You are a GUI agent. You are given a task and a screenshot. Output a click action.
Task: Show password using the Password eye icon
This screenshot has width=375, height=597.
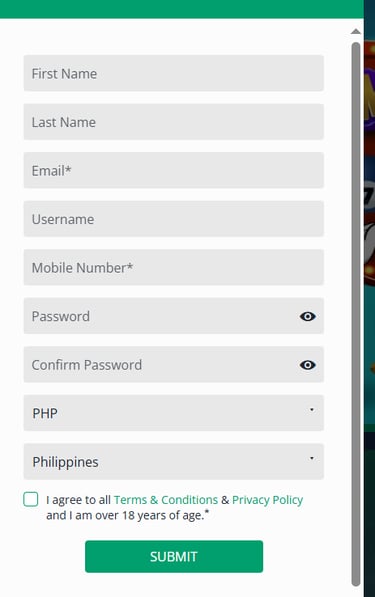coord(307,316)
